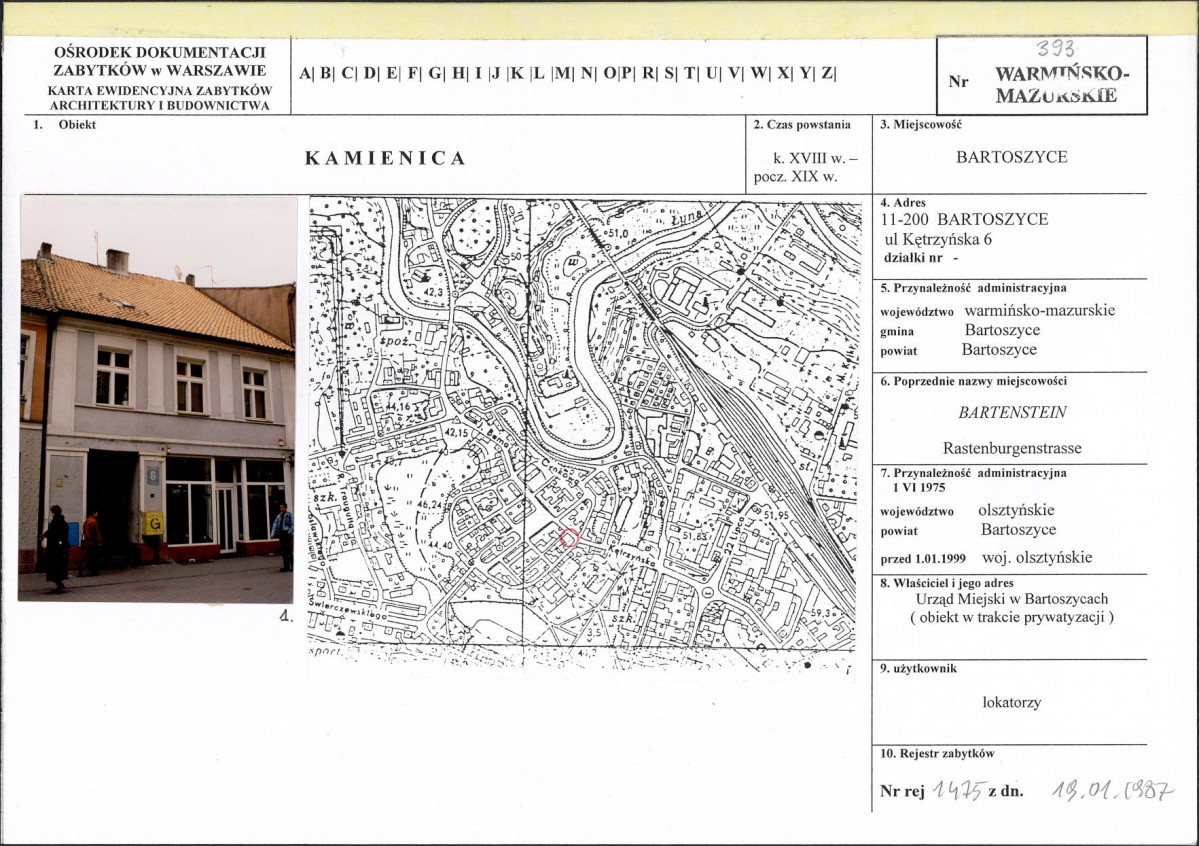Select owner "Urząd Miejski w Bartoszycach"
Screen dimensions: 1199x846
(1012, 599)
